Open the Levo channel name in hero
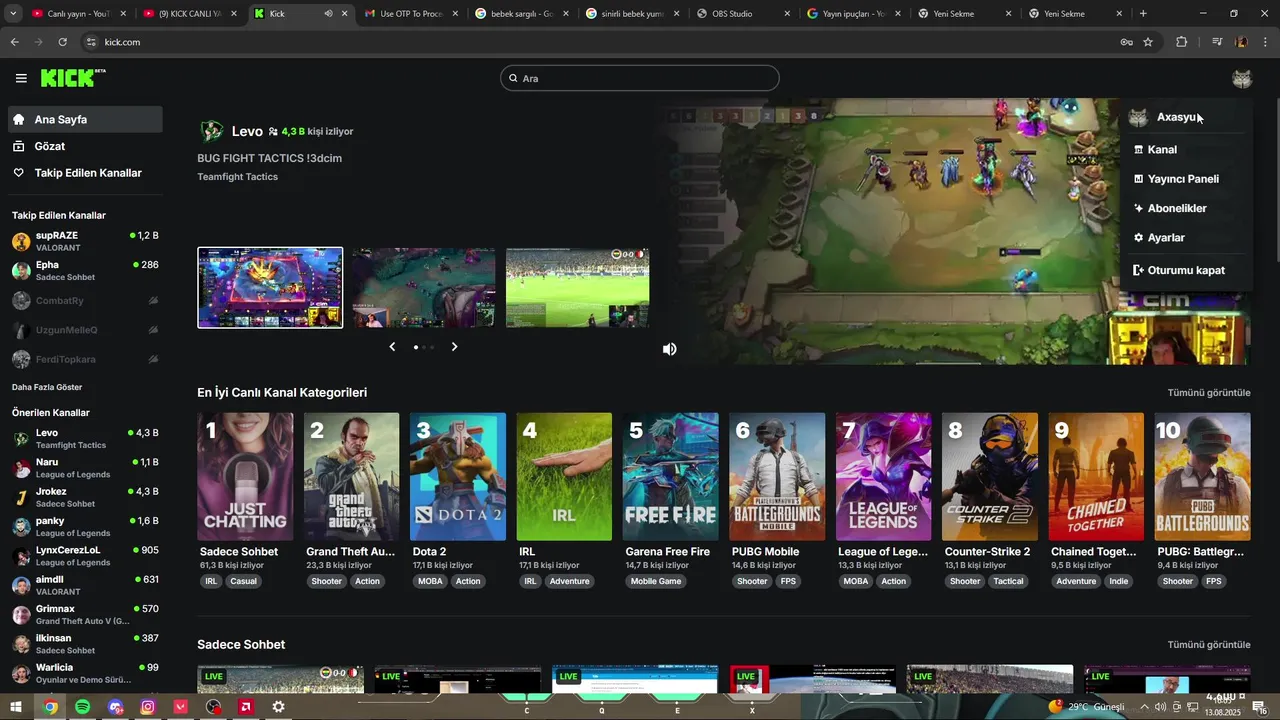This screenshot has height=720, width=1280. pyautogui.click(x=247, y=131)
